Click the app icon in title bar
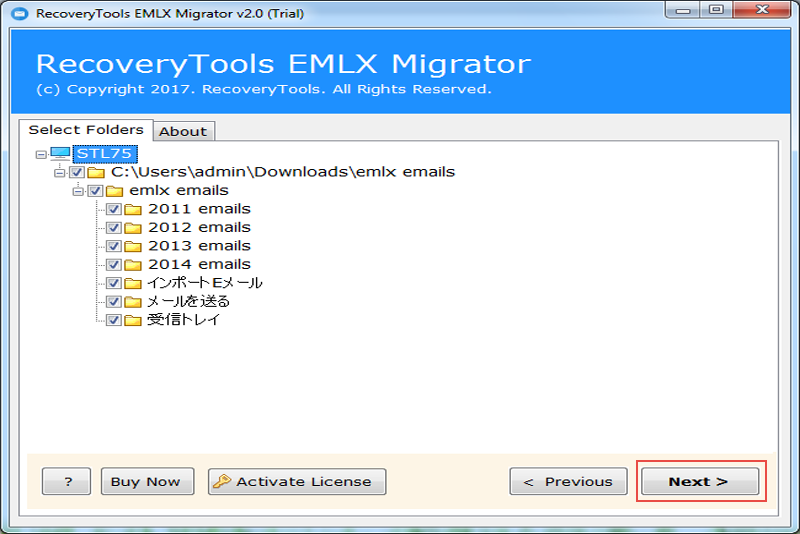Screen dimensions: 800x534 click(x=20, y=14)
